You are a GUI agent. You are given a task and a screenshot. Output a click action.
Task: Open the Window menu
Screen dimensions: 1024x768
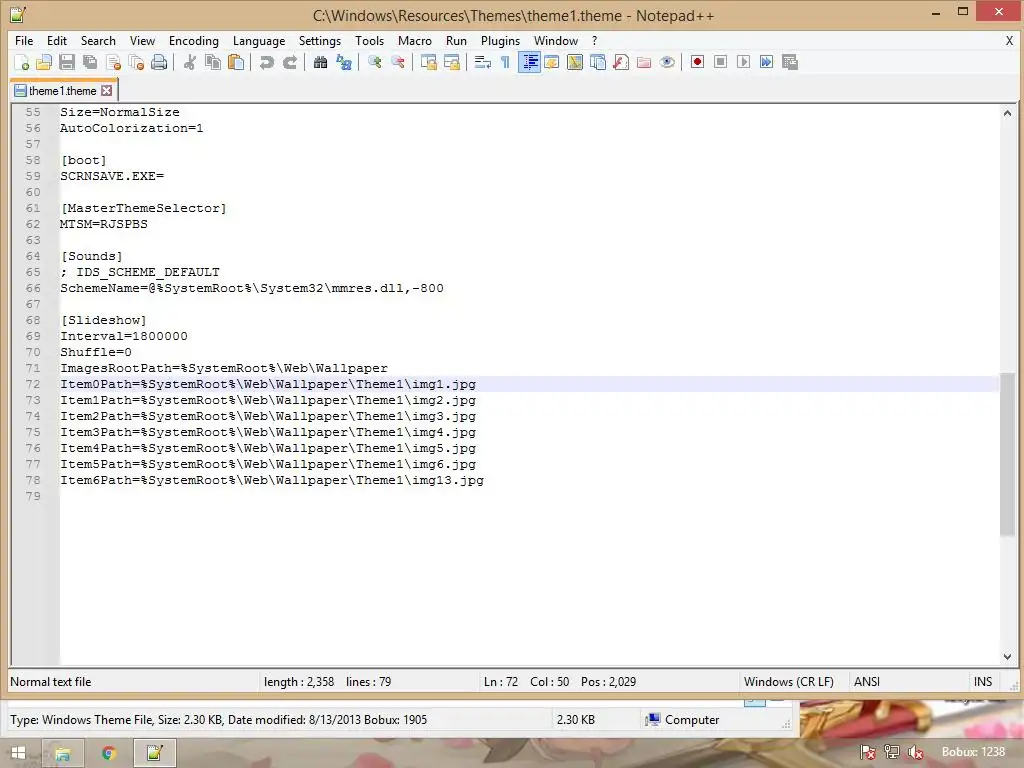(x=556, y=40)
